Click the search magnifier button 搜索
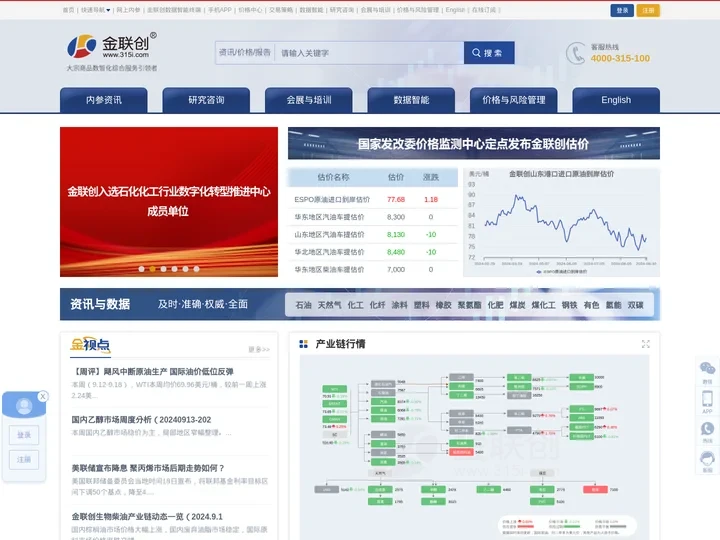 click(x=489, y=53)
